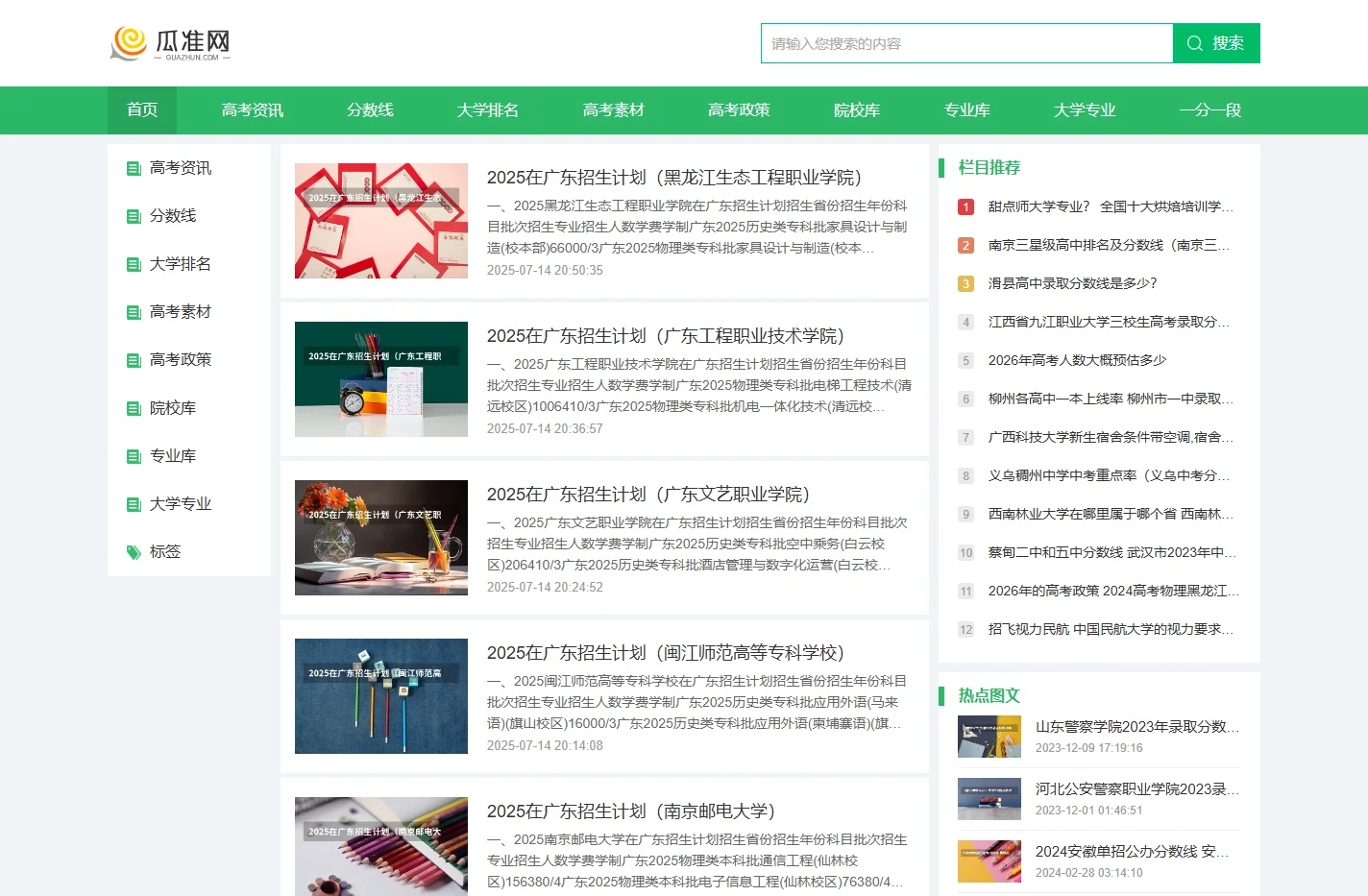Open recommended item 义乌稠州中学中考重点率
Image resolution: width=1368 pixels, height=896 pixels.
(1110, 475)
